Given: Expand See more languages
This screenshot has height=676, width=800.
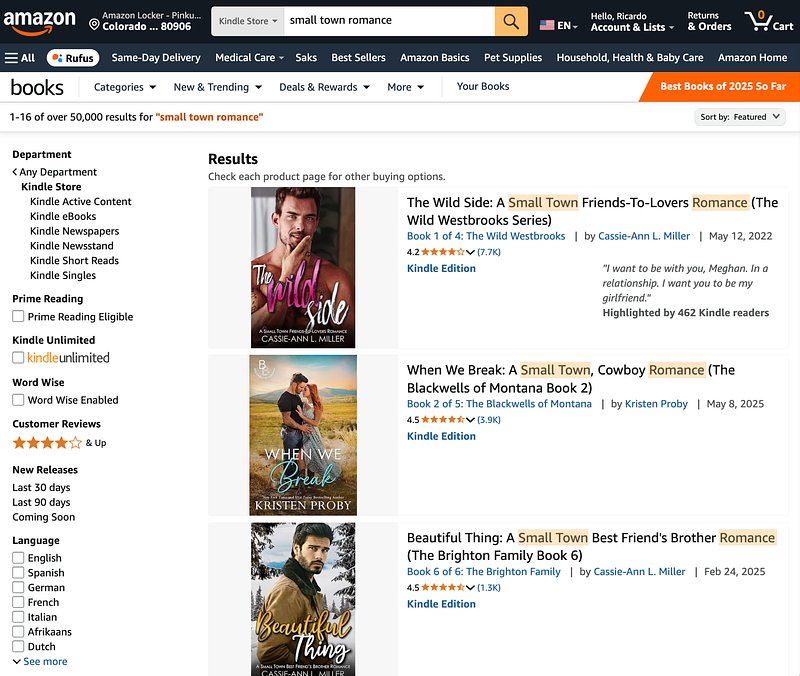Looking at the screenshot, I should tap(40, 661).
